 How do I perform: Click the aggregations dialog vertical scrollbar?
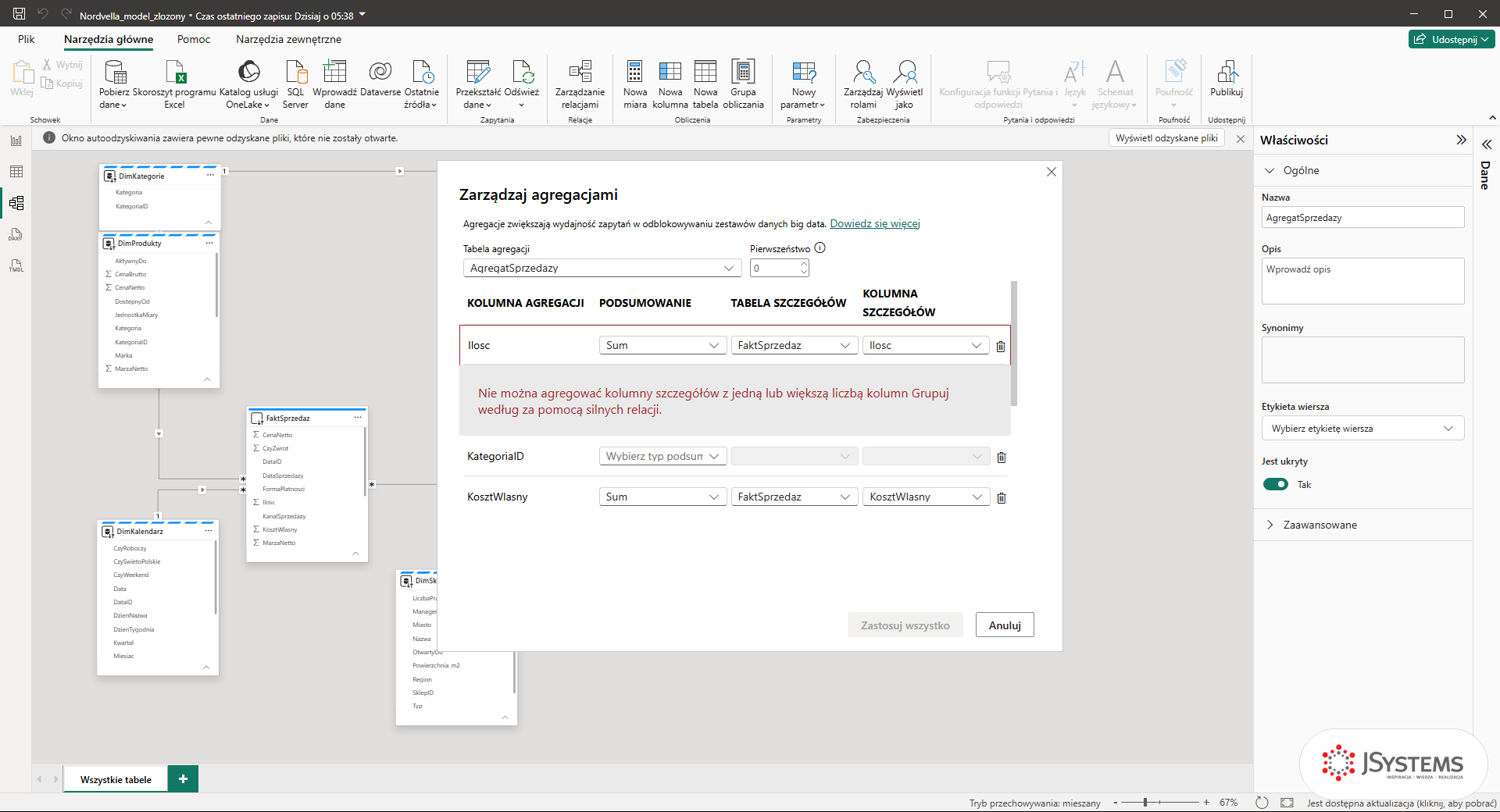(1014, 344)
